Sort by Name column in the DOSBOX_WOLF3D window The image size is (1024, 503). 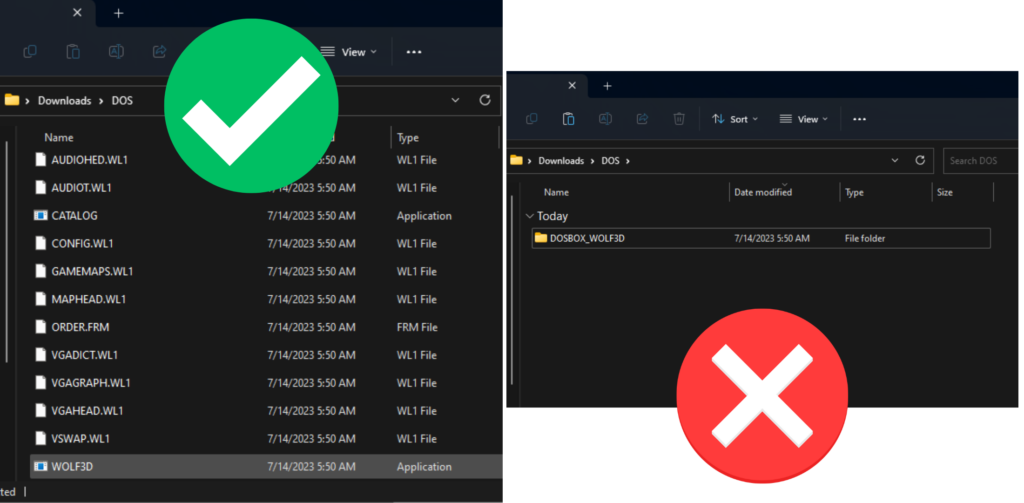556,193
